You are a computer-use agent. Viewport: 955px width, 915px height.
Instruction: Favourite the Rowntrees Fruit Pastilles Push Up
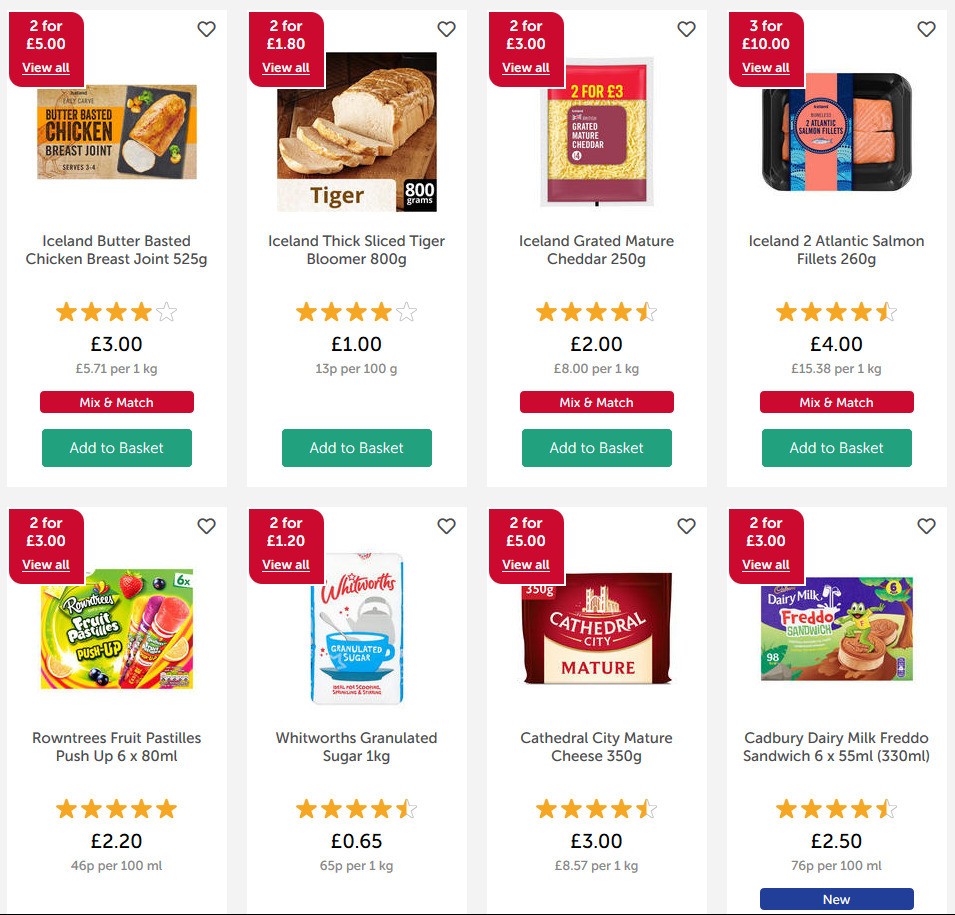click(207, 526)
